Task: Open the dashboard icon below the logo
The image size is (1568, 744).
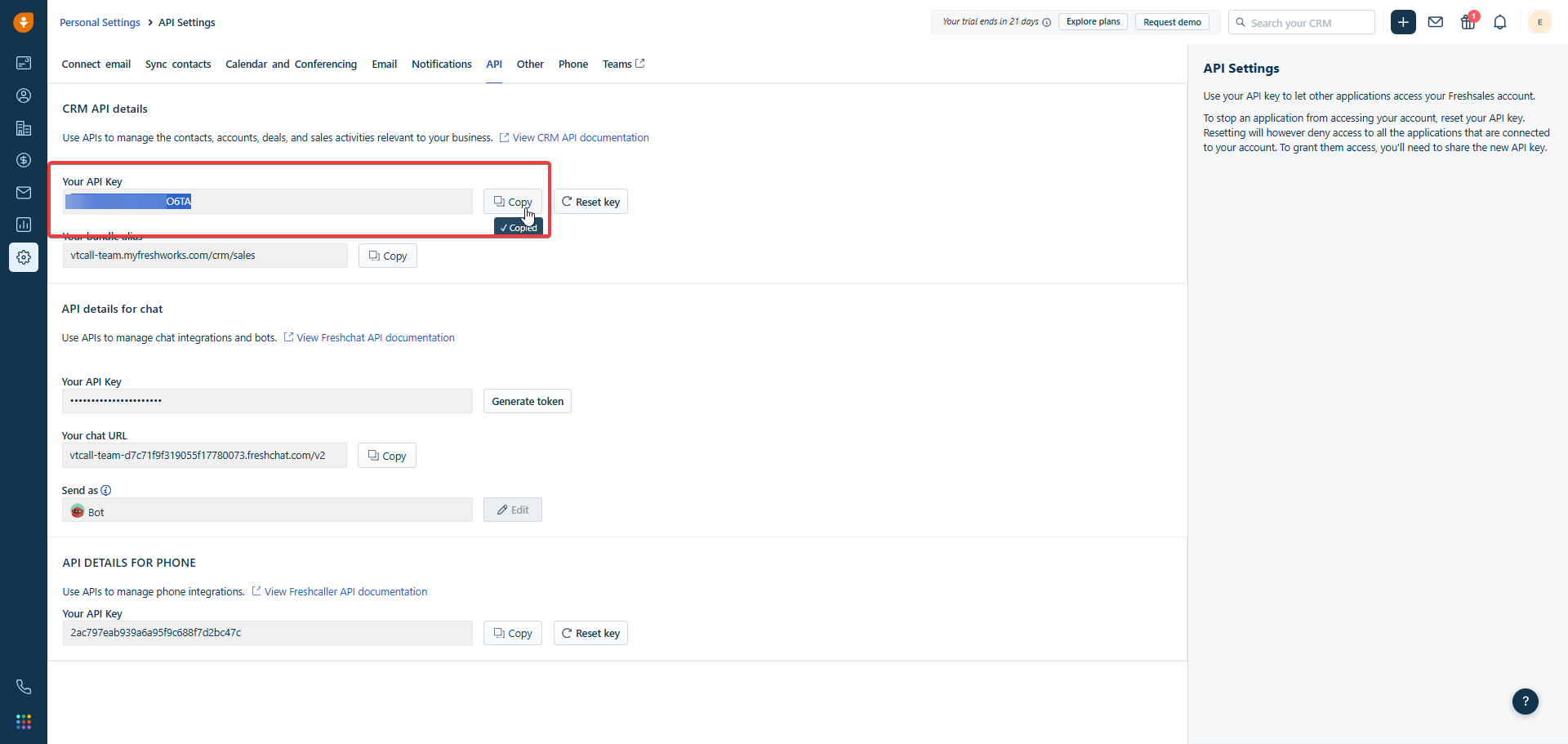Action: click(24, 63)
